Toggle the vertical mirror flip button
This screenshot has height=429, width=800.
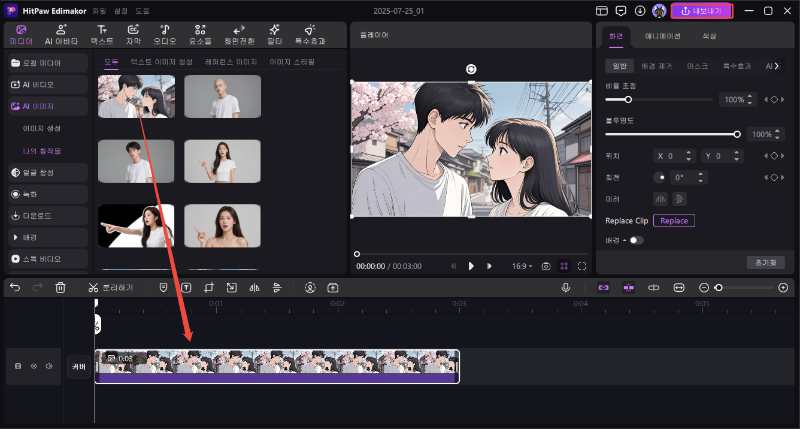coord(679,199)
